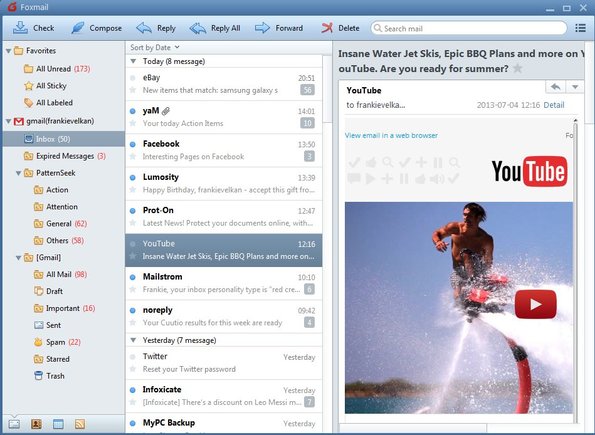Image resolution: width=595 pixels, height=435 pixels.
Task: Open the calendar icon in bottom bar
Action: 58,424
